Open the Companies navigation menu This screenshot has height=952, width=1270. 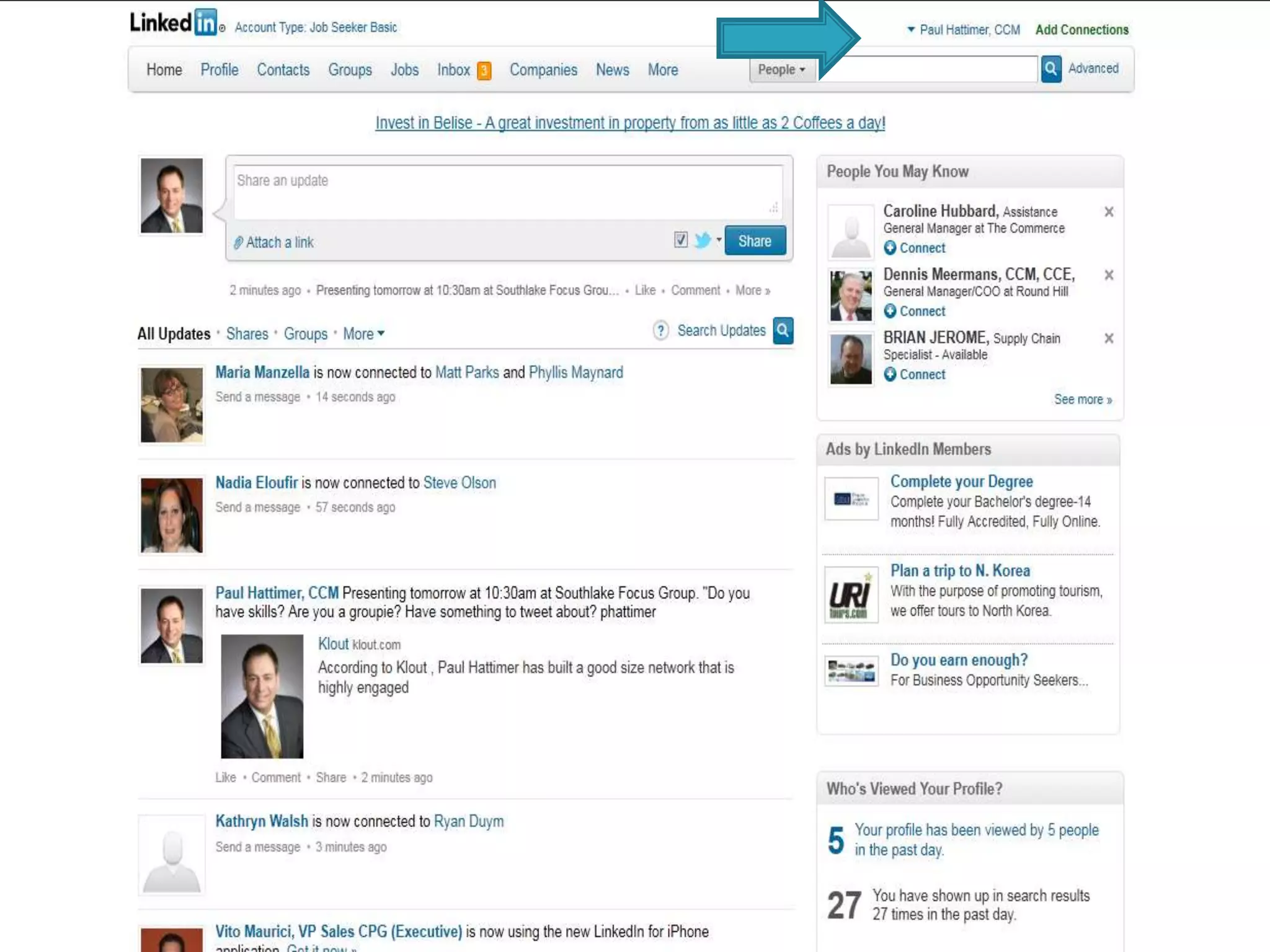click(x=543, y=70)
